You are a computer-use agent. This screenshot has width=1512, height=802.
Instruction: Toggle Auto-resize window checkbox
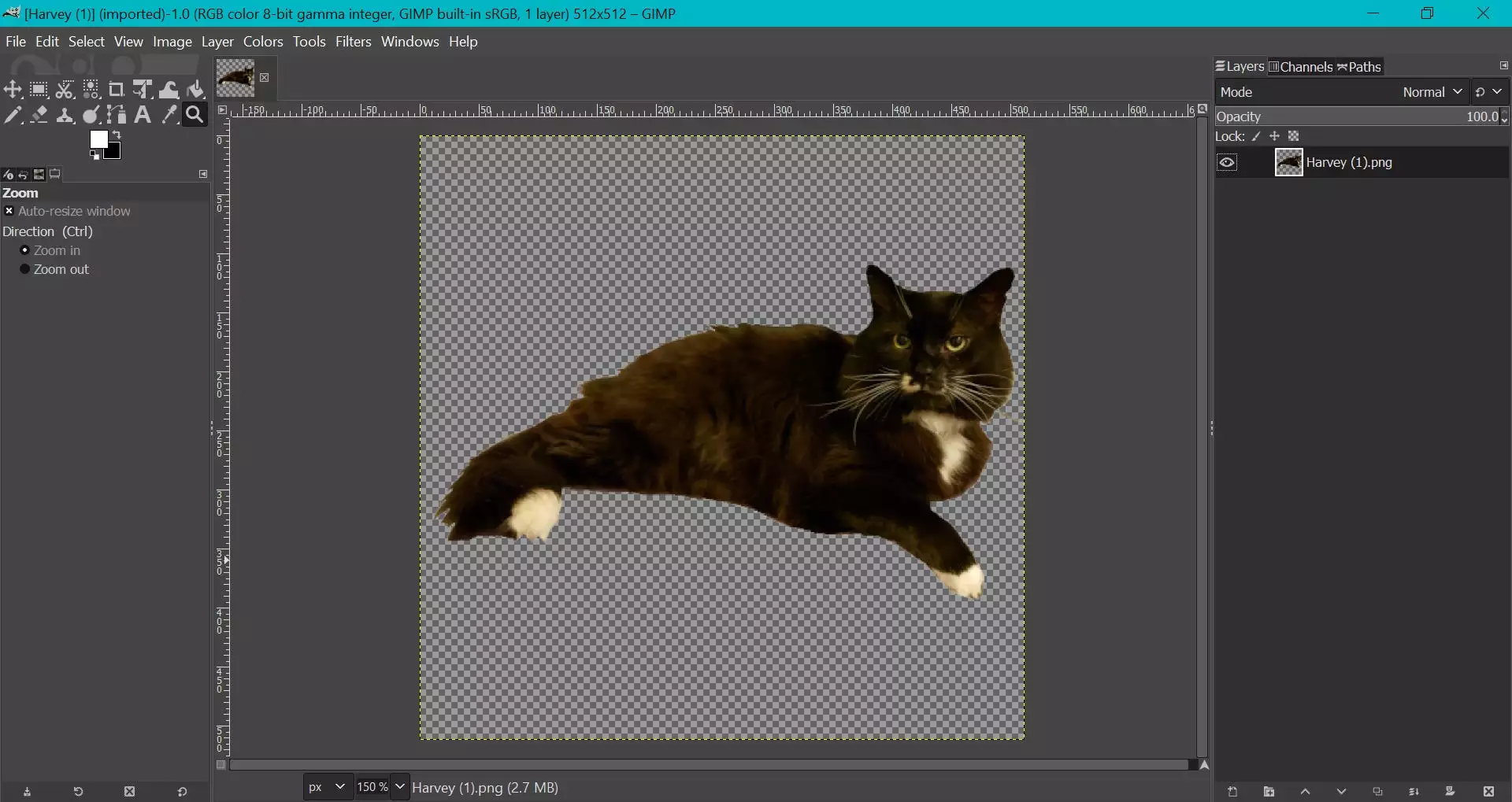tap(9, 211)
